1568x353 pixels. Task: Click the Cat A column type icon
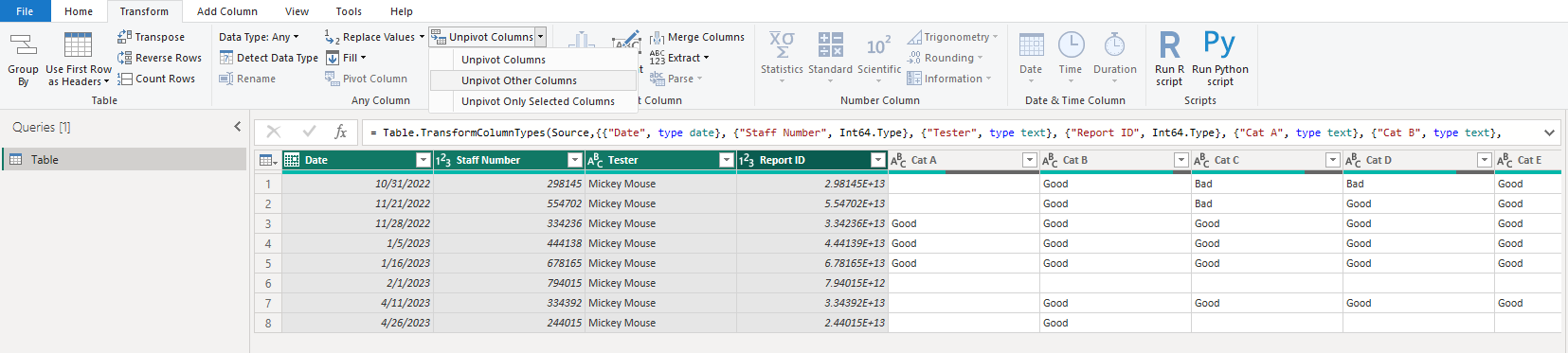click(898, 160)
